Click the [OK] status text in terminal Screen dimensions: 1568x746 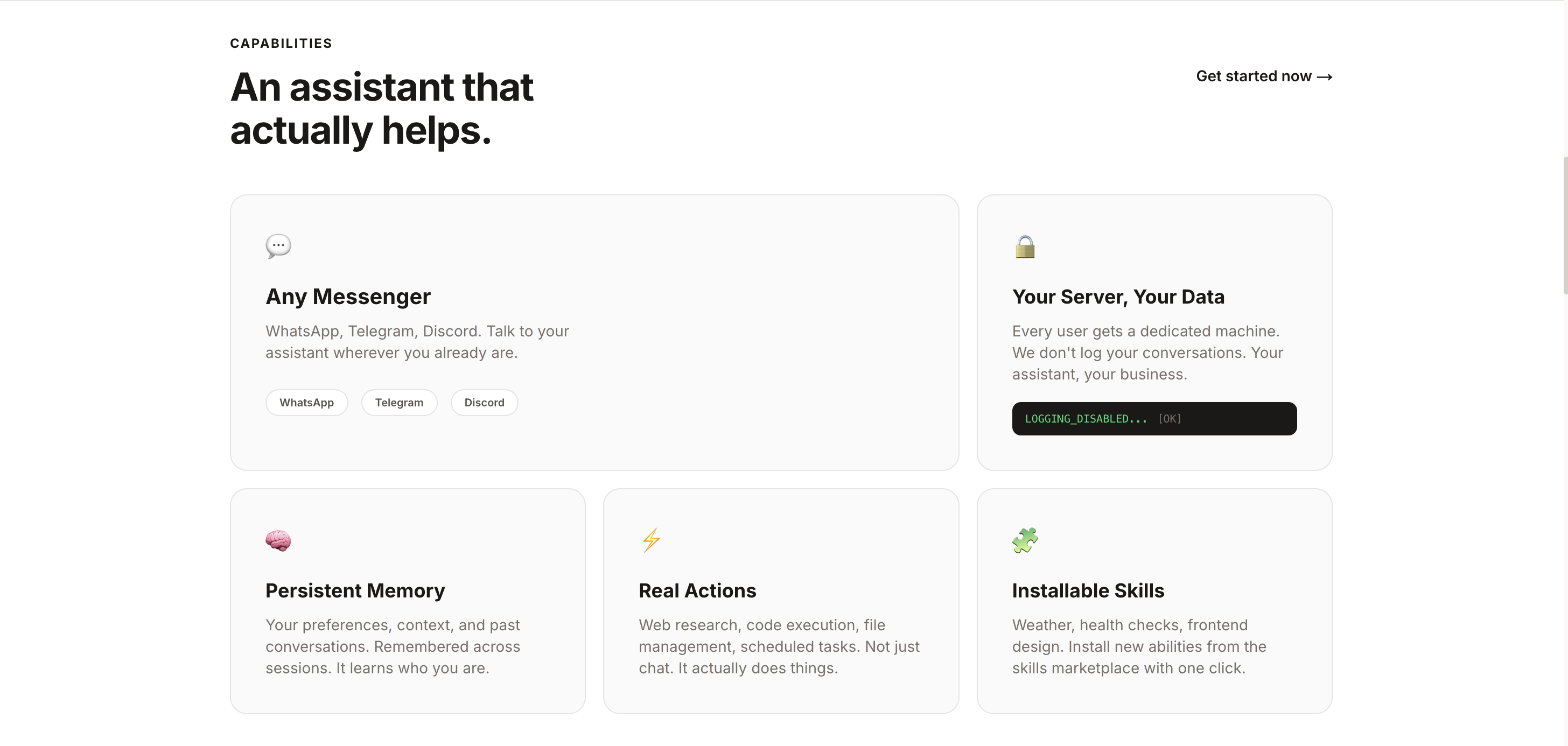pyautogui.click(x=1168, y=419)
